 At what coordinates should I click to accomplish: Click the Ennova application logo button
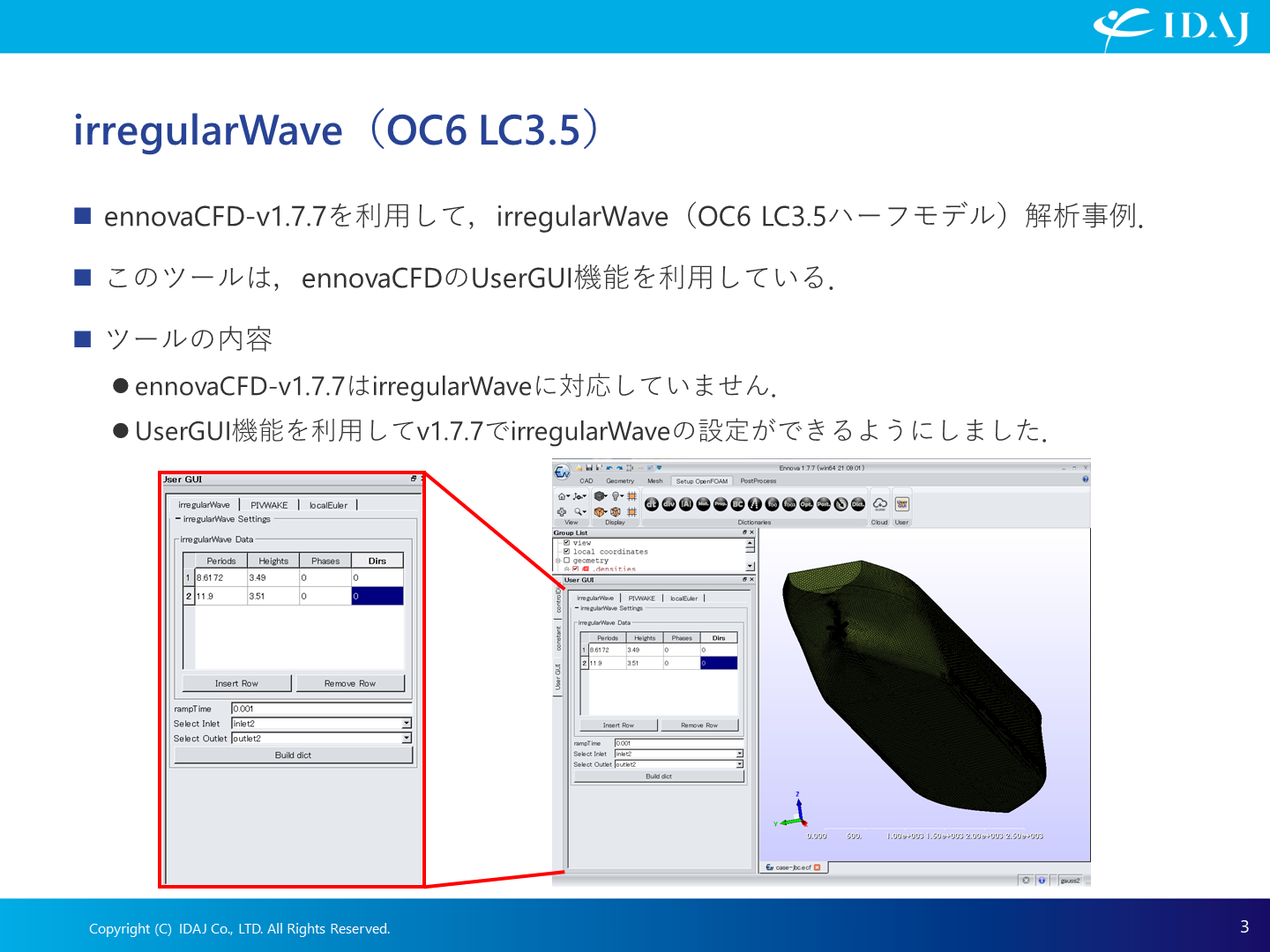pos(562,472)
